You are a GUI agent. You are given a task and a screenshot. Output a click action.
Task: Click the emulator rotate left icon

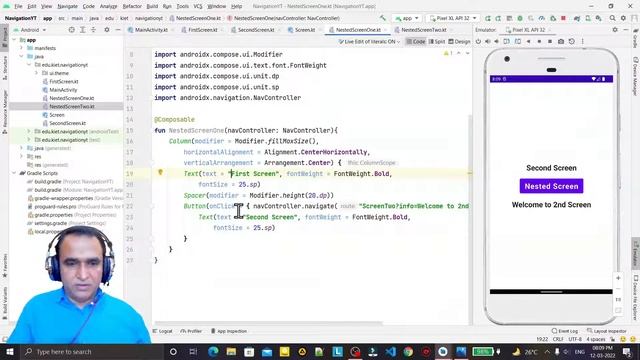point(507,41)
